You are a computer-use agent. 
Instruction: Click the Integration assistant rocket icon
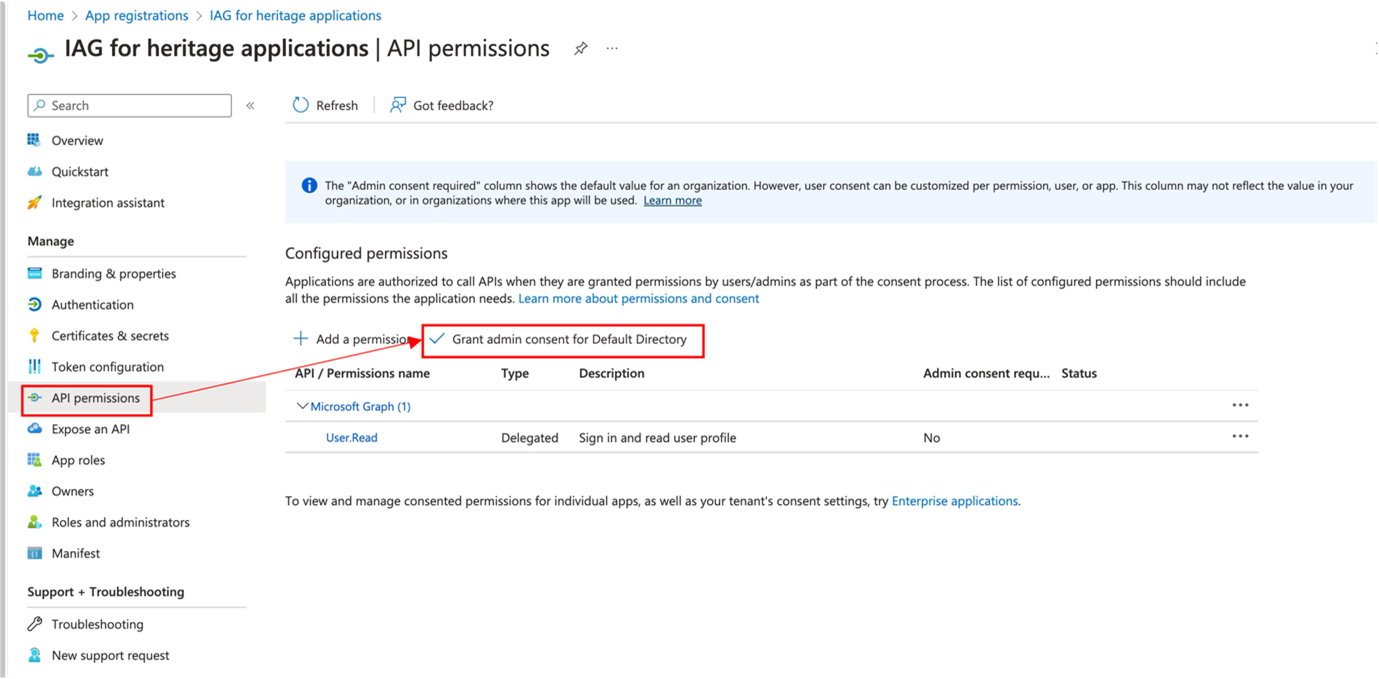tap(34, 202)
